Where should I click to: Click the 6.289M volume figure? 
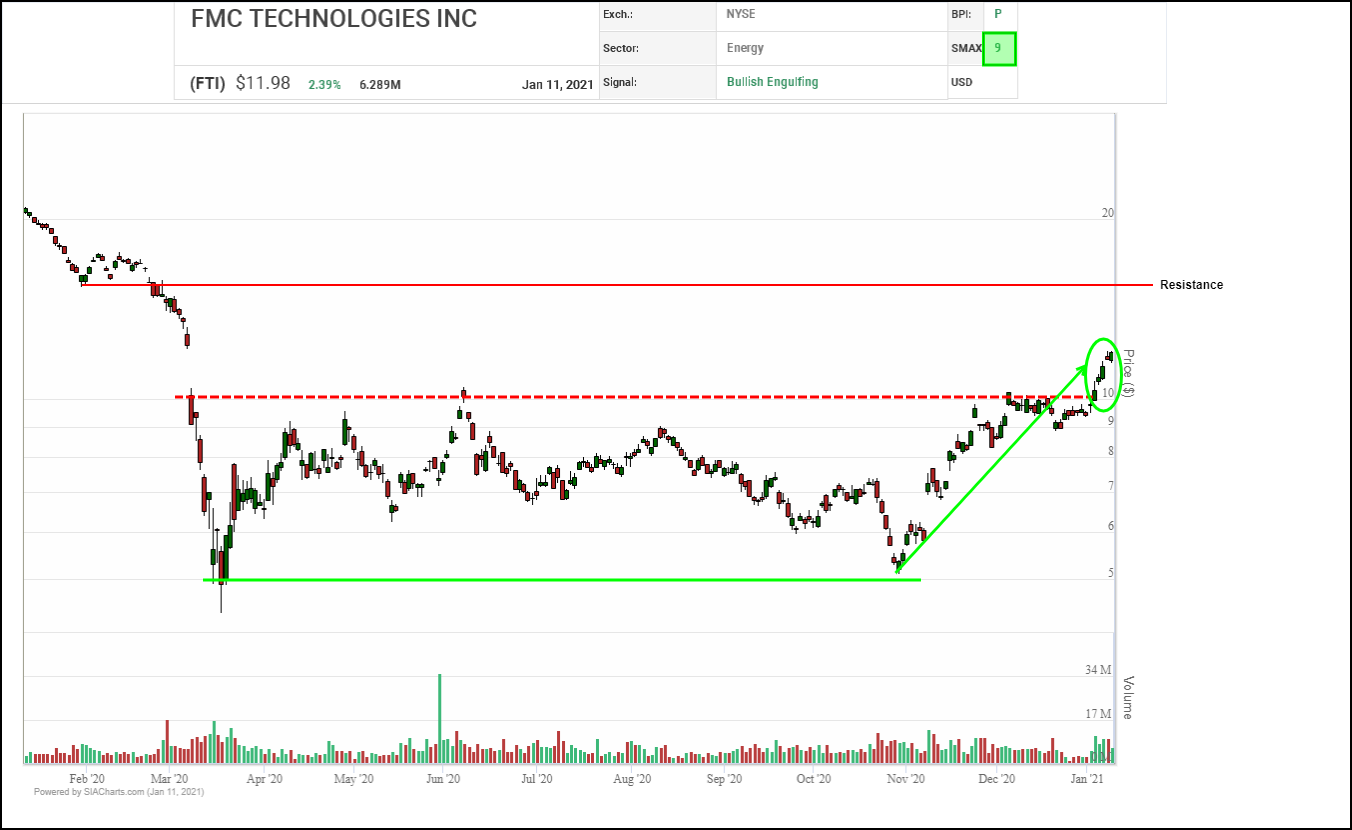380,85
